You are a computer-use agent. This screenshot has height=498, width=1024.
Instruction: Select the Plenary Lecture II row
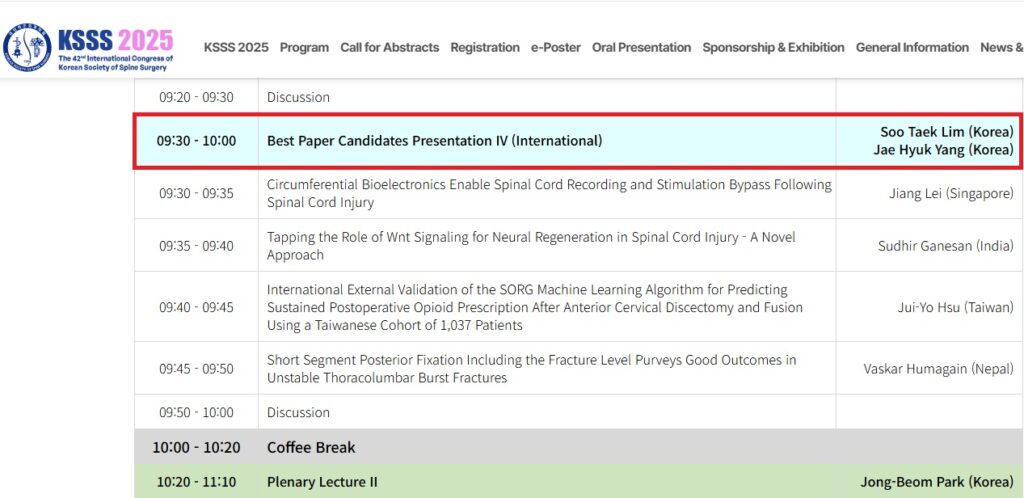click(x=579, y=482)
